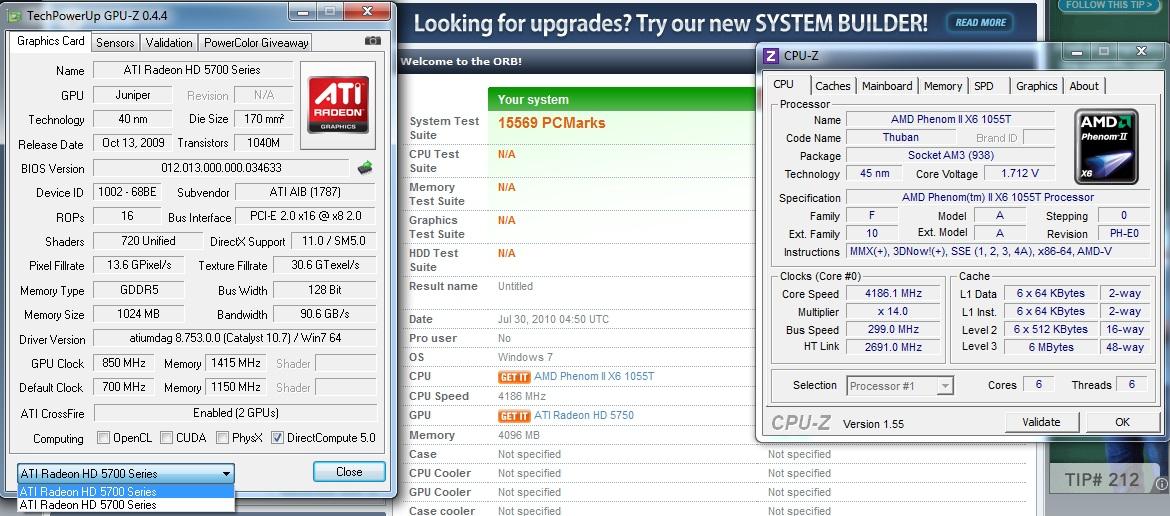Image resolution: width=1170 pixels, height=516 pixels.
Task: Click the CPU-Z title bar Z icon
Action: click(x=771, y=55)
